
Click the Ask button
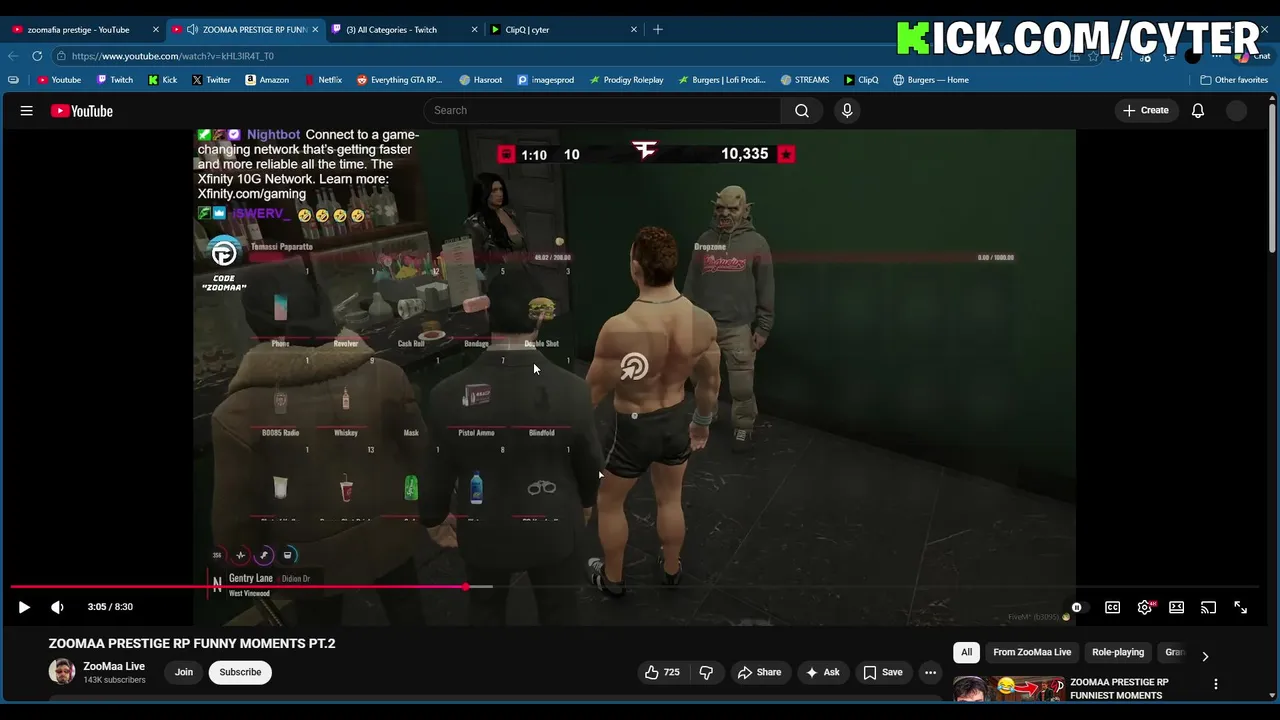[822, 672]
